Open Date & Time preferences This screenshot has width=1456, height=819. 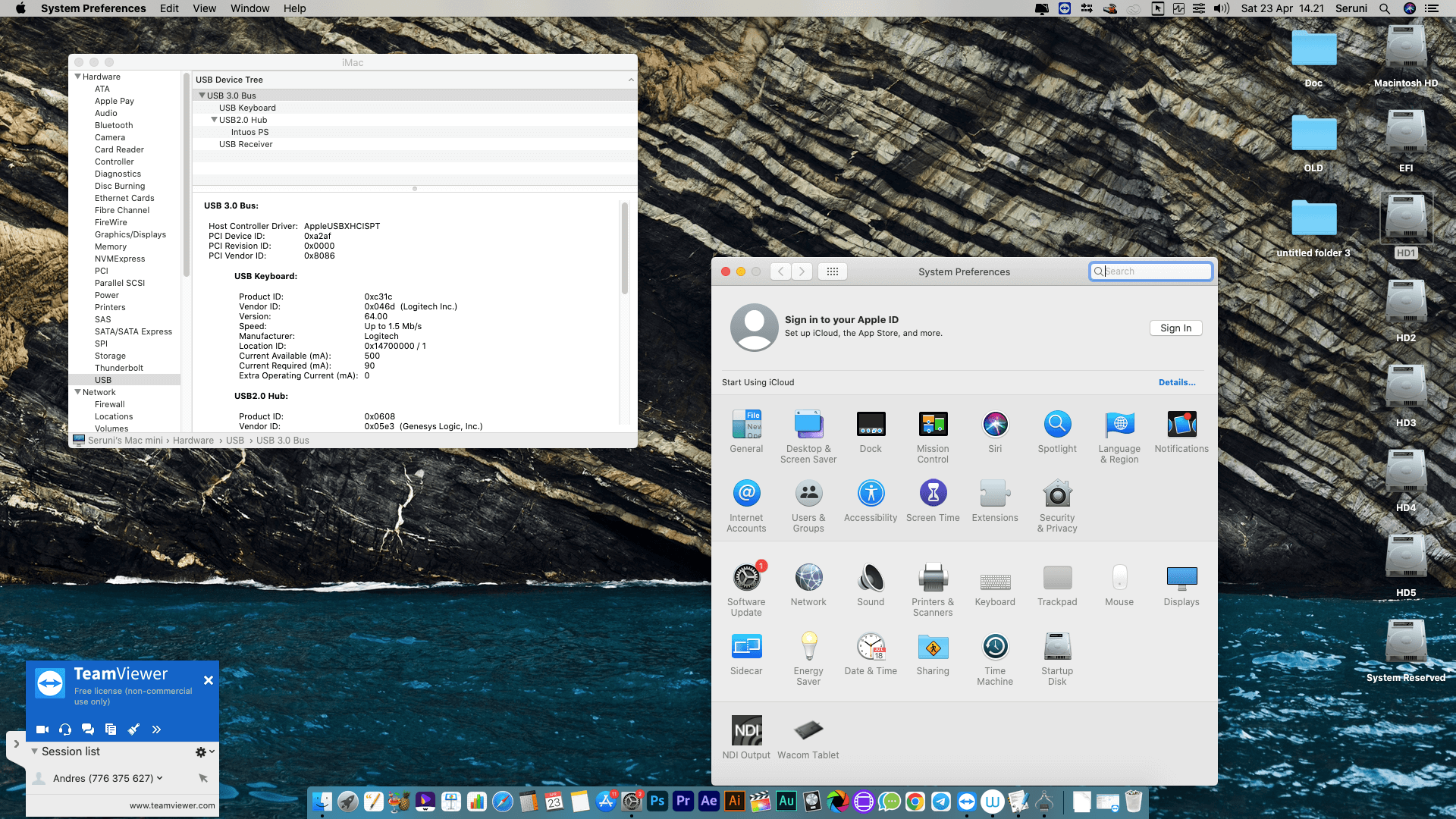[871, 654]
